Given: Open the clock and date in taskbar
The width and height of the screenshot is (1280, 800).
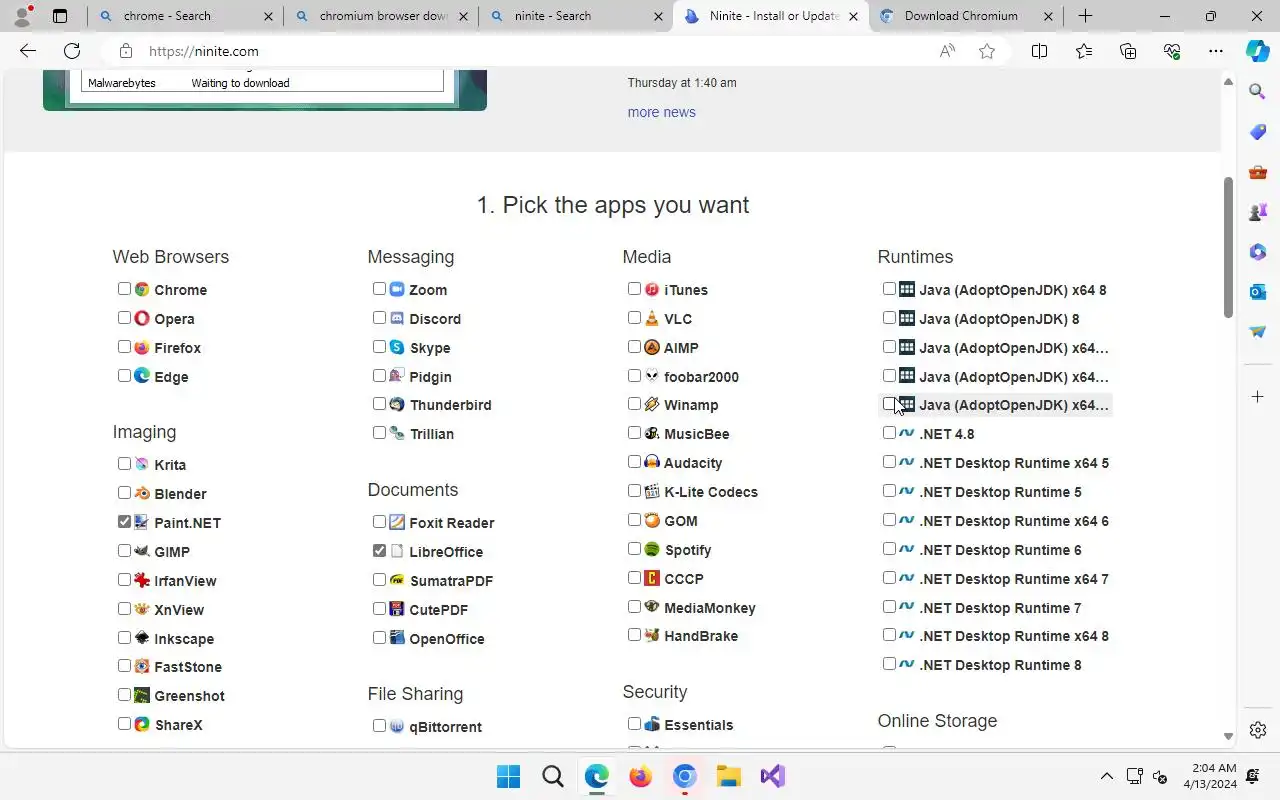Looking at the screenshot, I should 1210,776.
